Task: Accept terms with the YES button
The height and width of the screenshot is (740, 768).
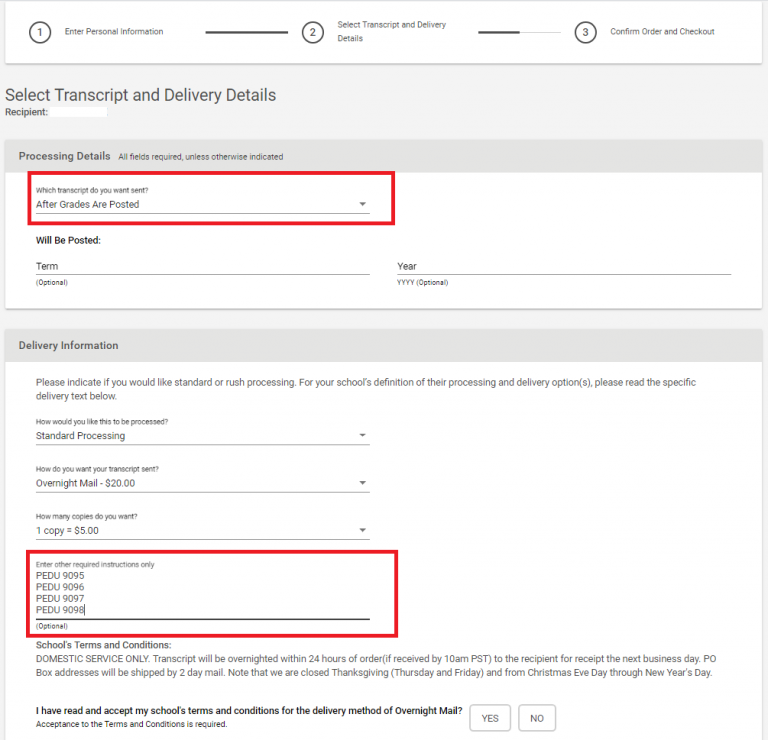Action: tap(490, 718)
